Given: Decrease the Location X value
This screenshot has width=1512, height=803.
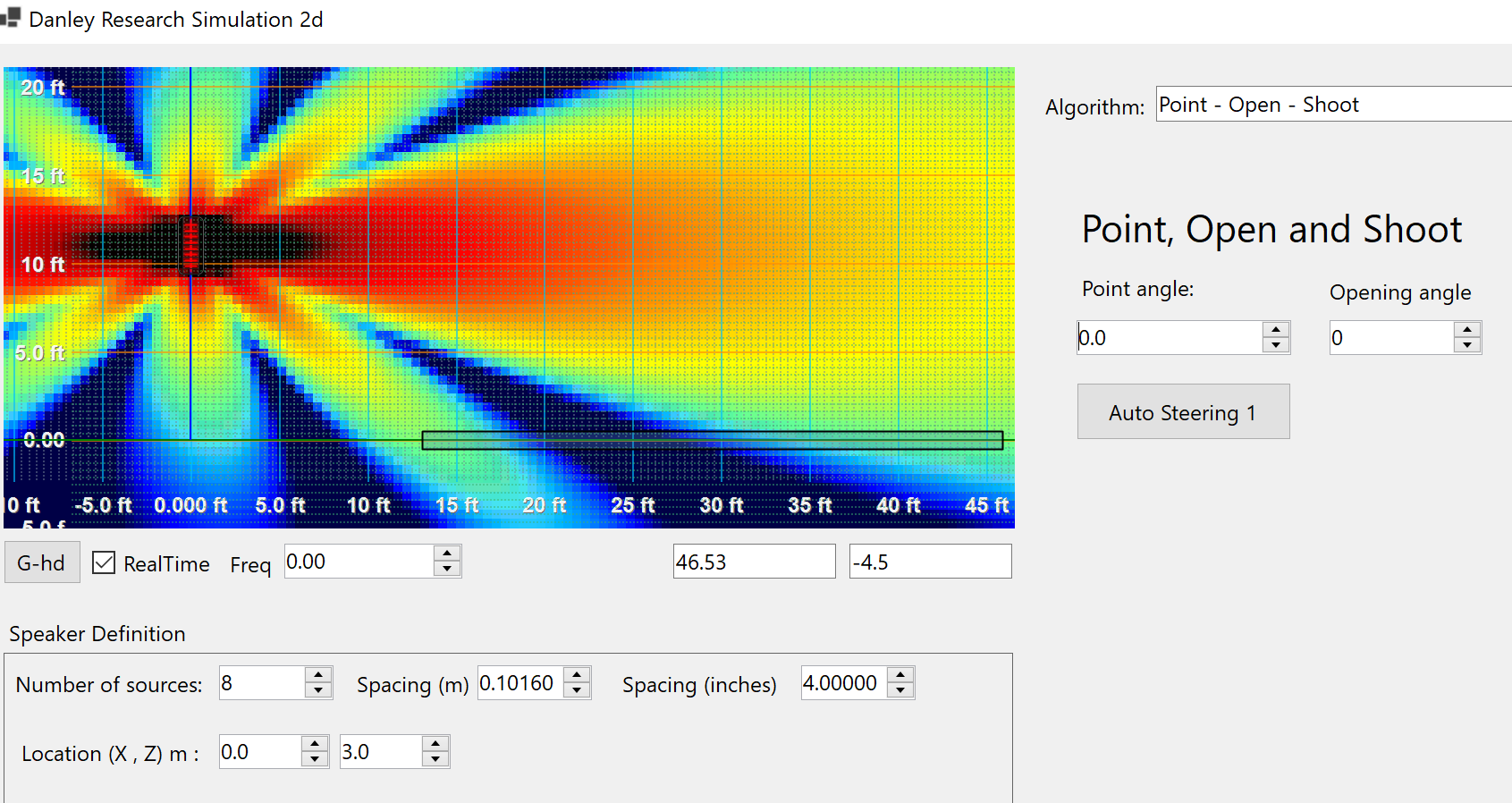Looking at the screenshot, I should pyautogui.click(x=315, y=760).
